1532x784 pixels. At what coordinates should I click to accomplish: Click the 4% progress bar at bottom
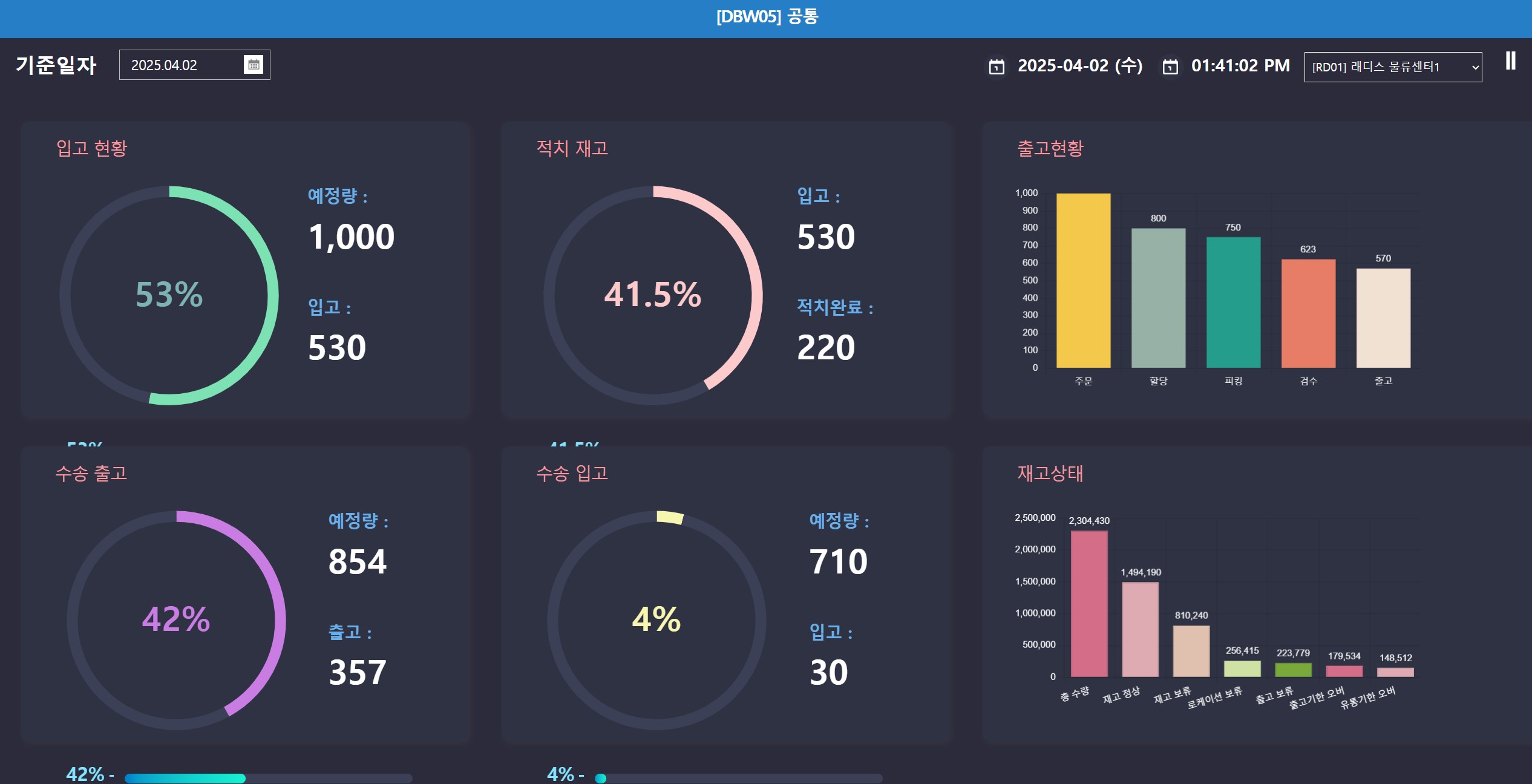point(739,778)
